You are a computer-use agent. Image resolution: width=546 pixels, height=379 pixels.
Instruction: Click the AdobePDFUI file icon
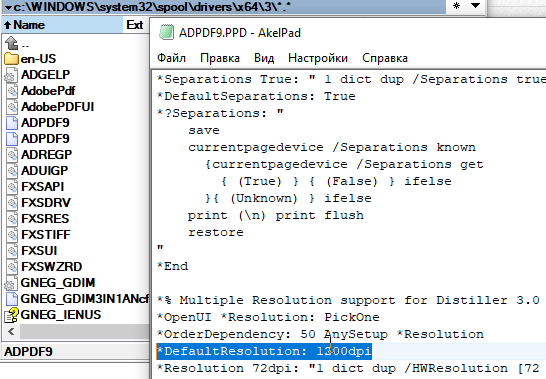(11, 107)
